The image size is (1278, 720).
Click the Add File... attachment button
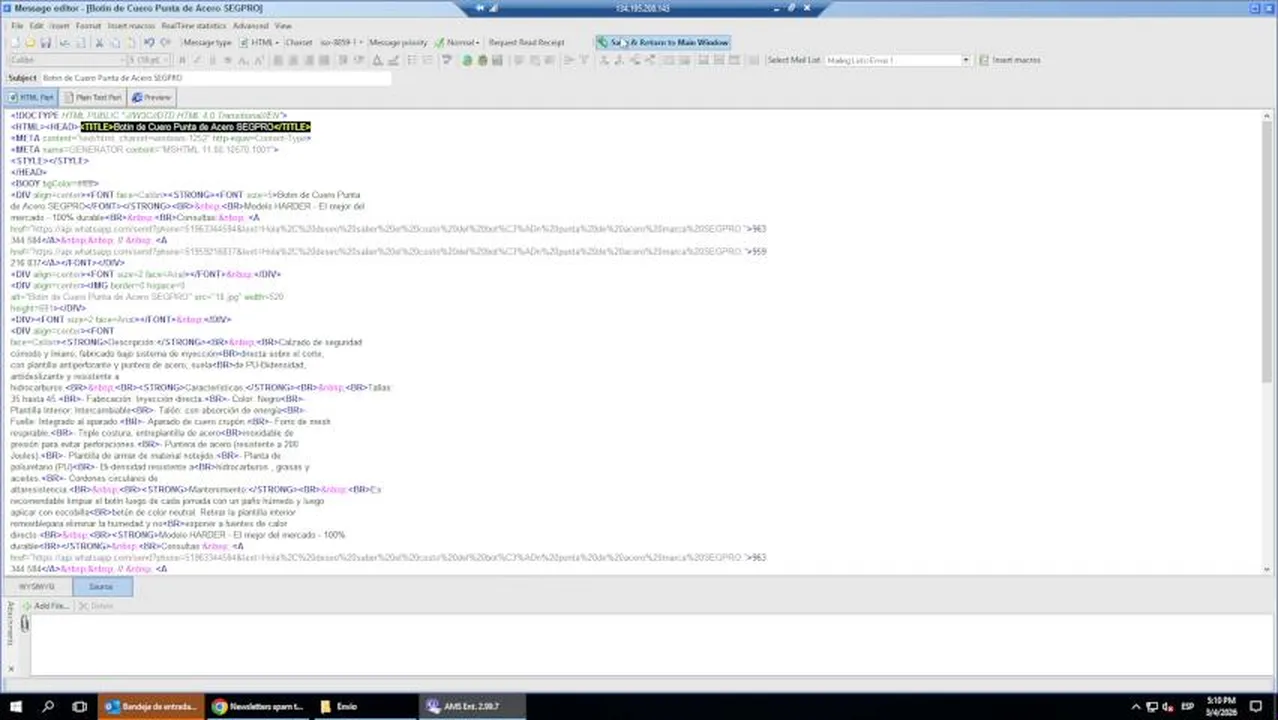point(45,606)
